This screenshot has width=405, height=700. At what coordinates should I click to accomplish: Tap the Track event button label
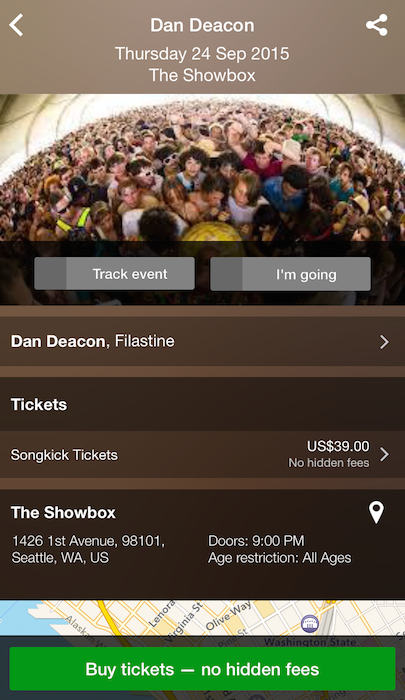130,274
